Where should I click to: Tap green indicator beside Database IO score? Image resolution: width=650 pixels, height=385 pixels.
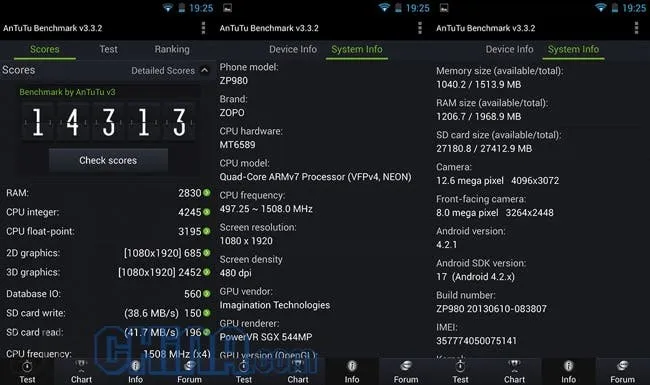click(206, 294)
